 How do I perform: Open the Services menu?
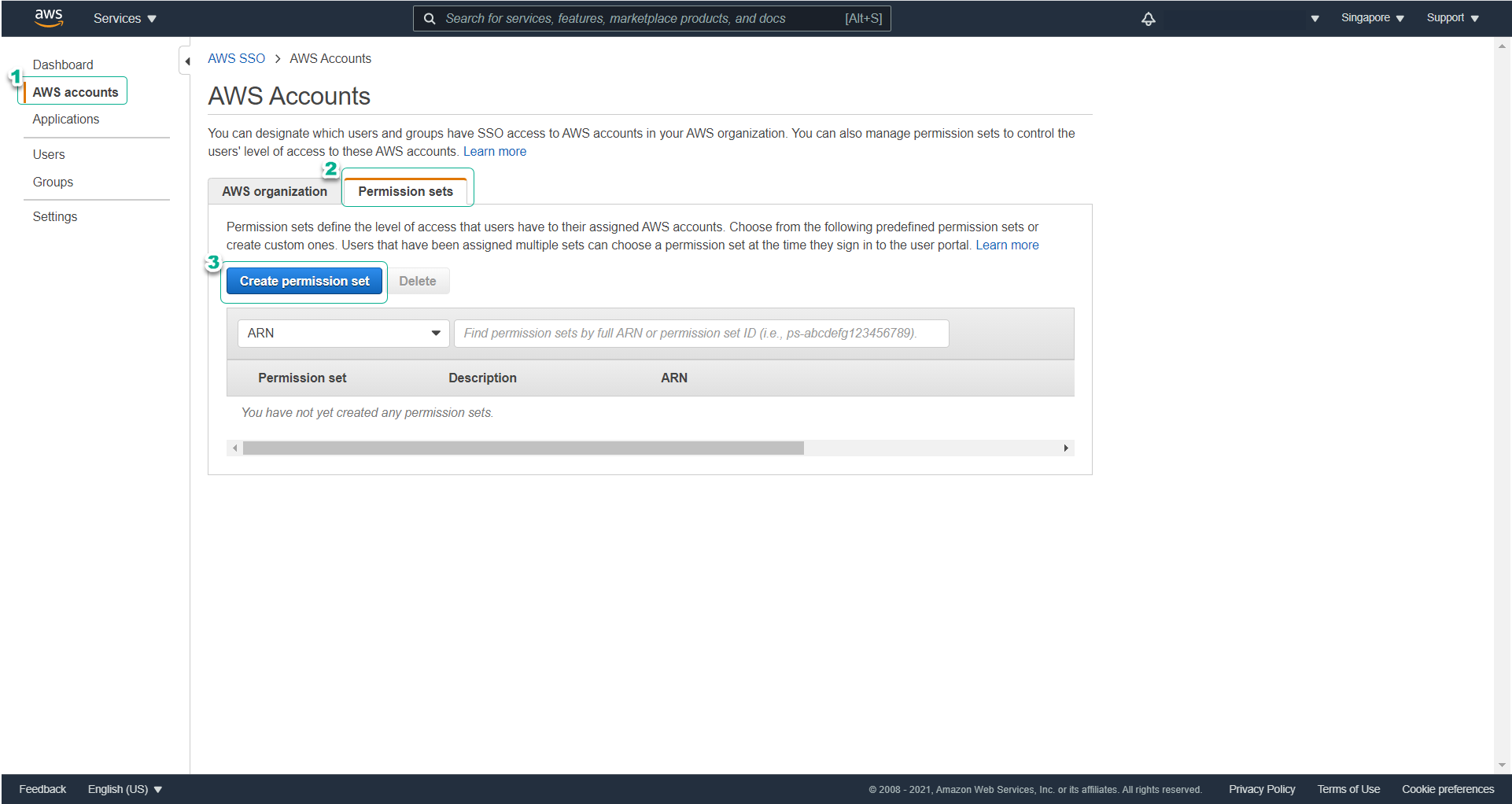[123, 18]
